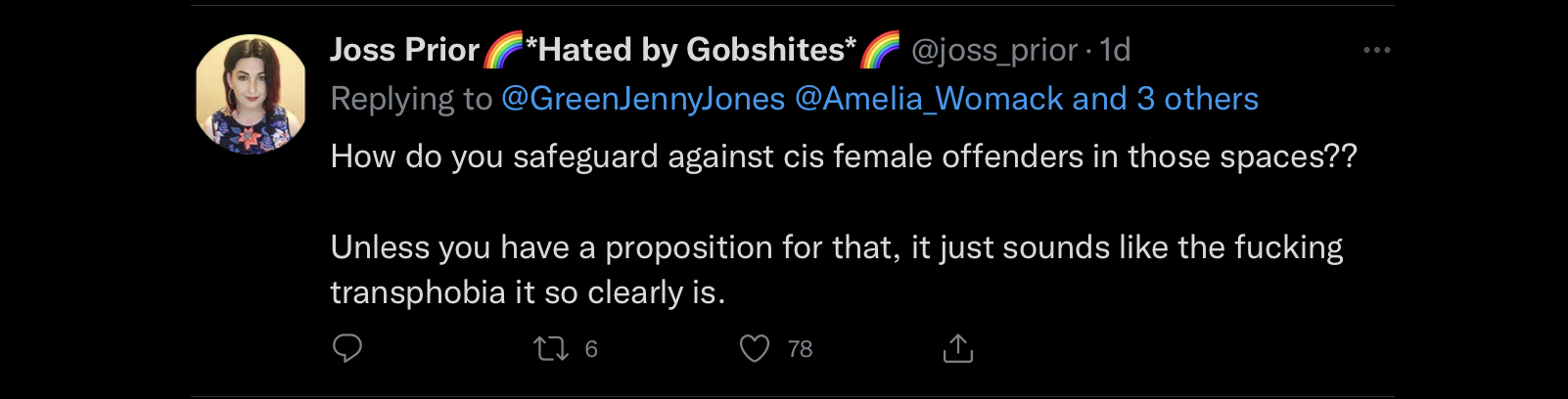The width and height of the screenshot is (1568, 399).
Task: Click the display name Joss Prior
Action: click(x=404, y=50)
